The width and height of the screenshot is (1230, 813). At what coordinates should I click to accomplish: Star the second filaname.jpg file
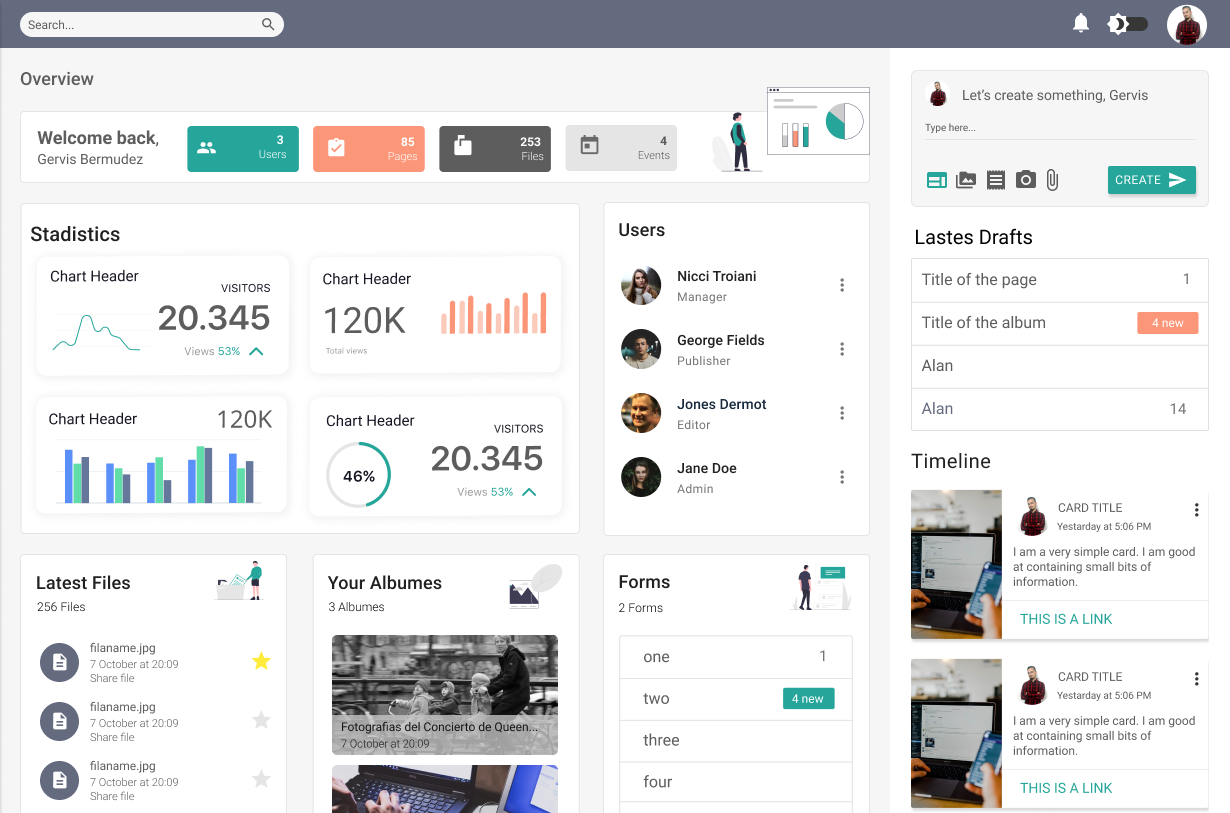click(261, 720)
